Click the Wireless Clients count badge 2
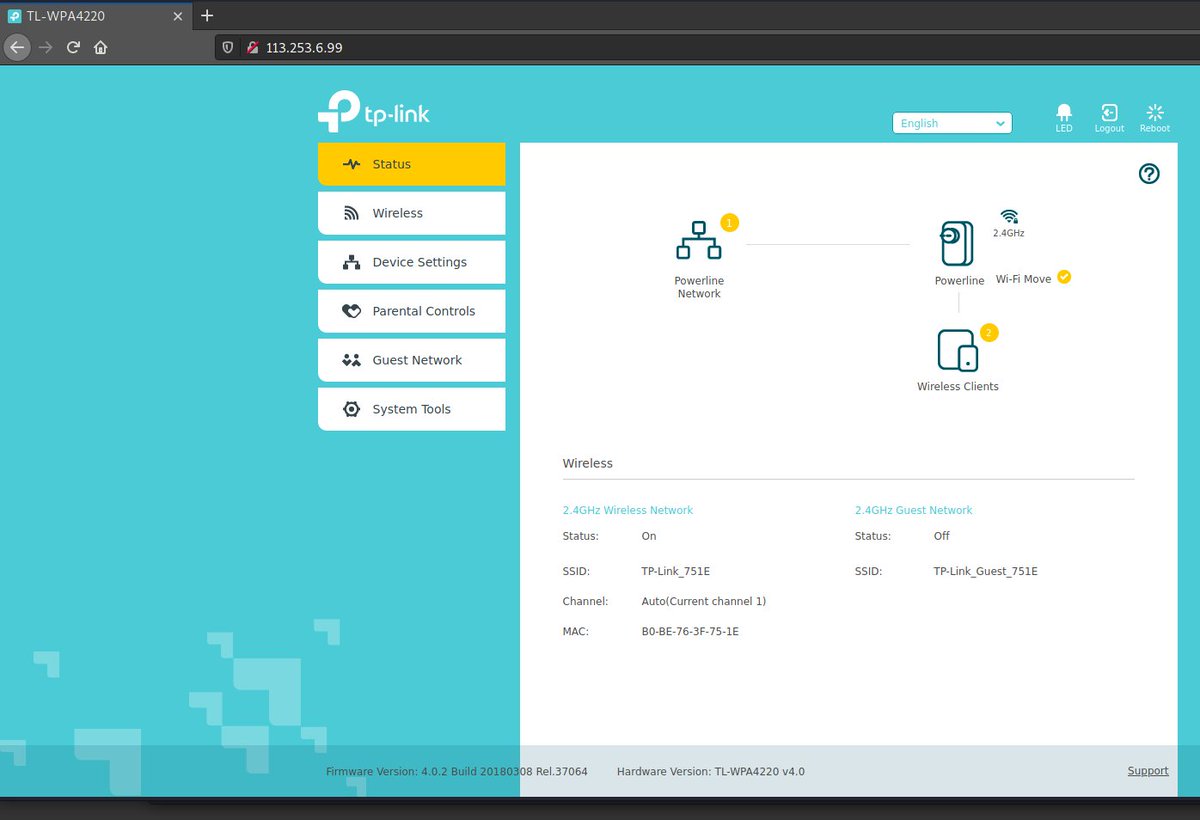 click(989, 332)
